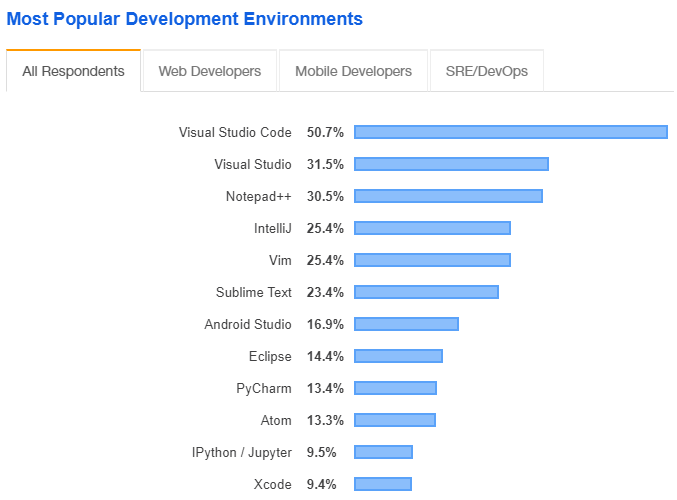This screenshot has width=677, height=500.
Task: Click the Xcode bar
Action: (383, 484)
